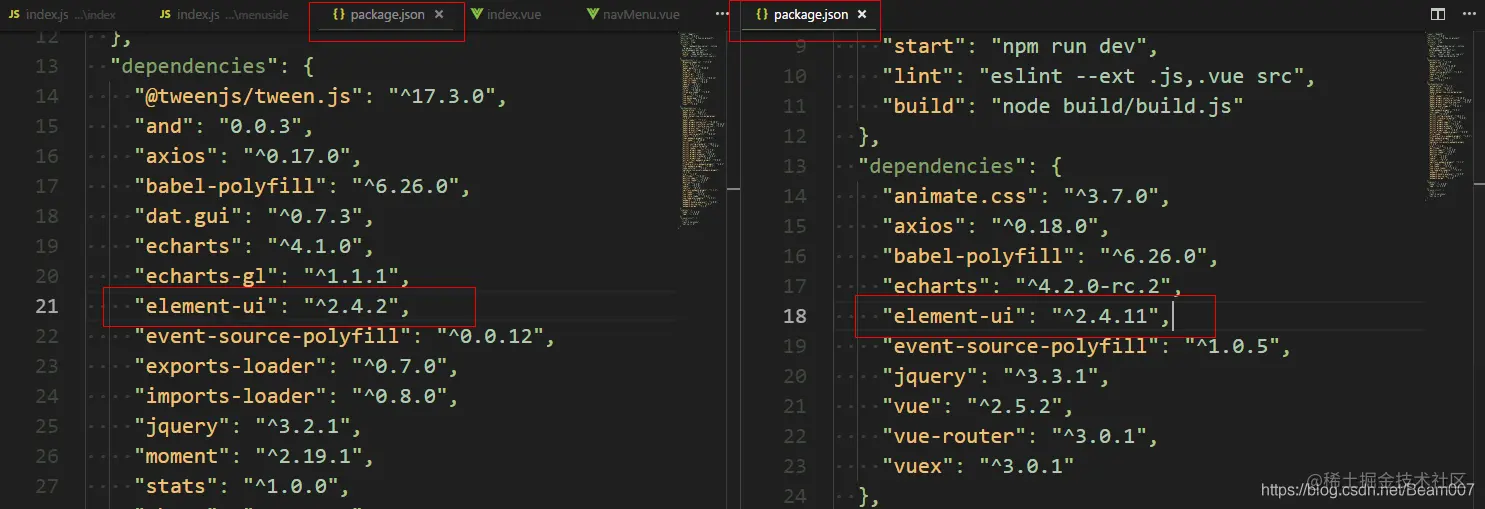Click the "echarts": "^4.1.0" line
The height and width of the screenshot is (509, 1485).
coord(254,246)
